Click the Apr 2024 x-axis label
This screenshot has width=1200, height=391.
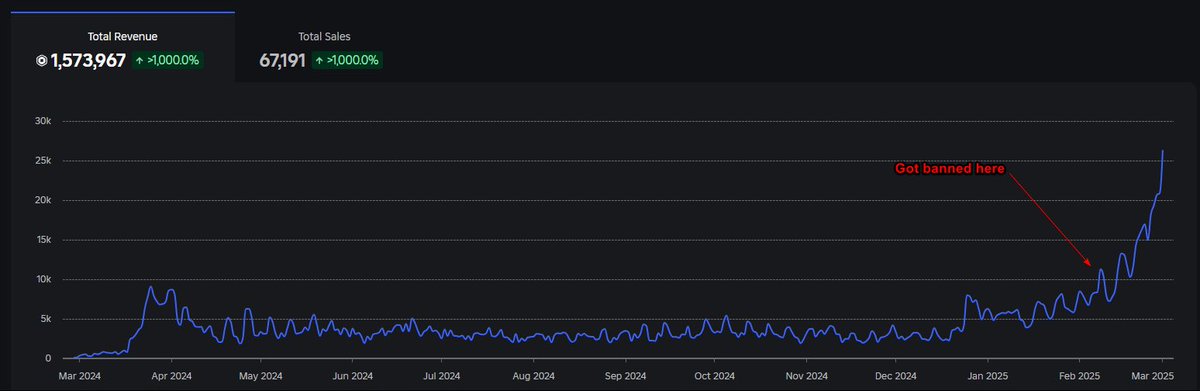click(x=171, y=377)
